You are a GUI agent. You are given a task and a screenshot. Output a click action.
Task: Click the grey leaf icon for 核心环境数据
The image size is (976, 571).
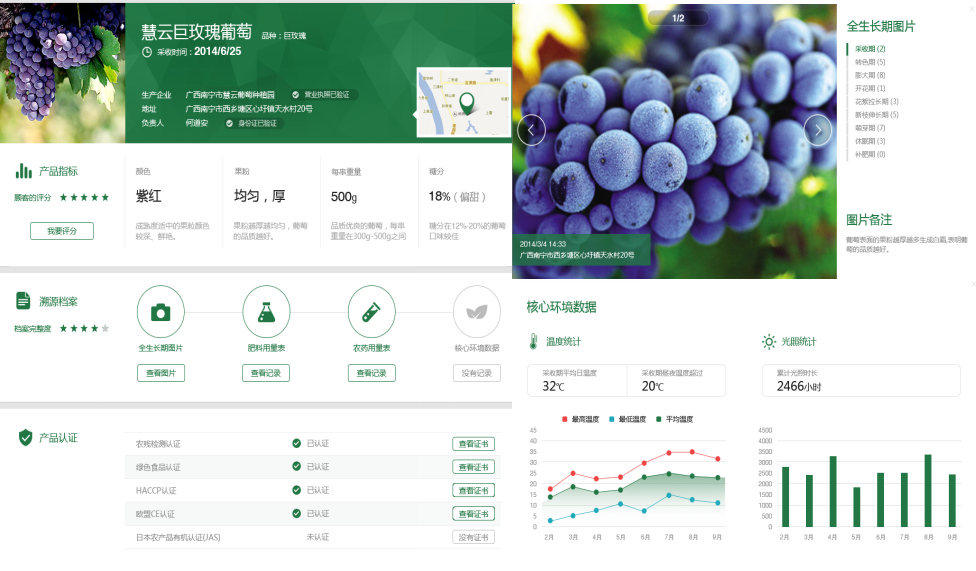(477, 312)
